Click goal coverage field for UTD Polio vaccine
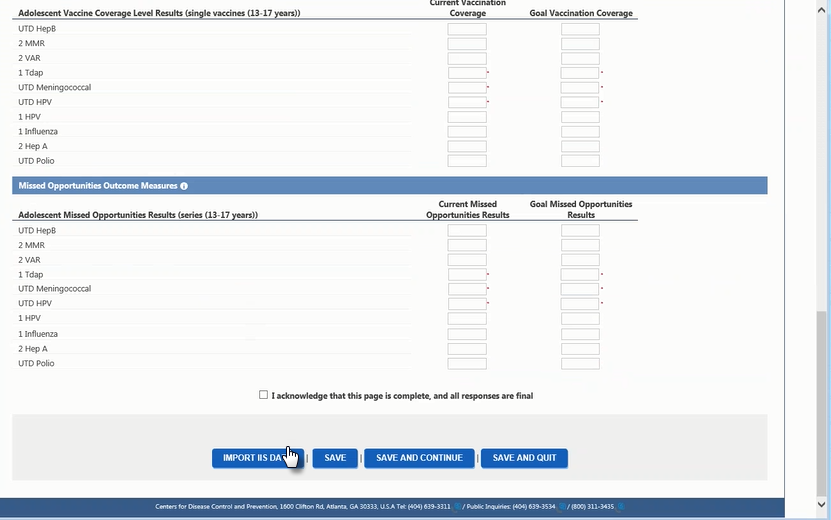The image size is (831, 520). (580, 161)
